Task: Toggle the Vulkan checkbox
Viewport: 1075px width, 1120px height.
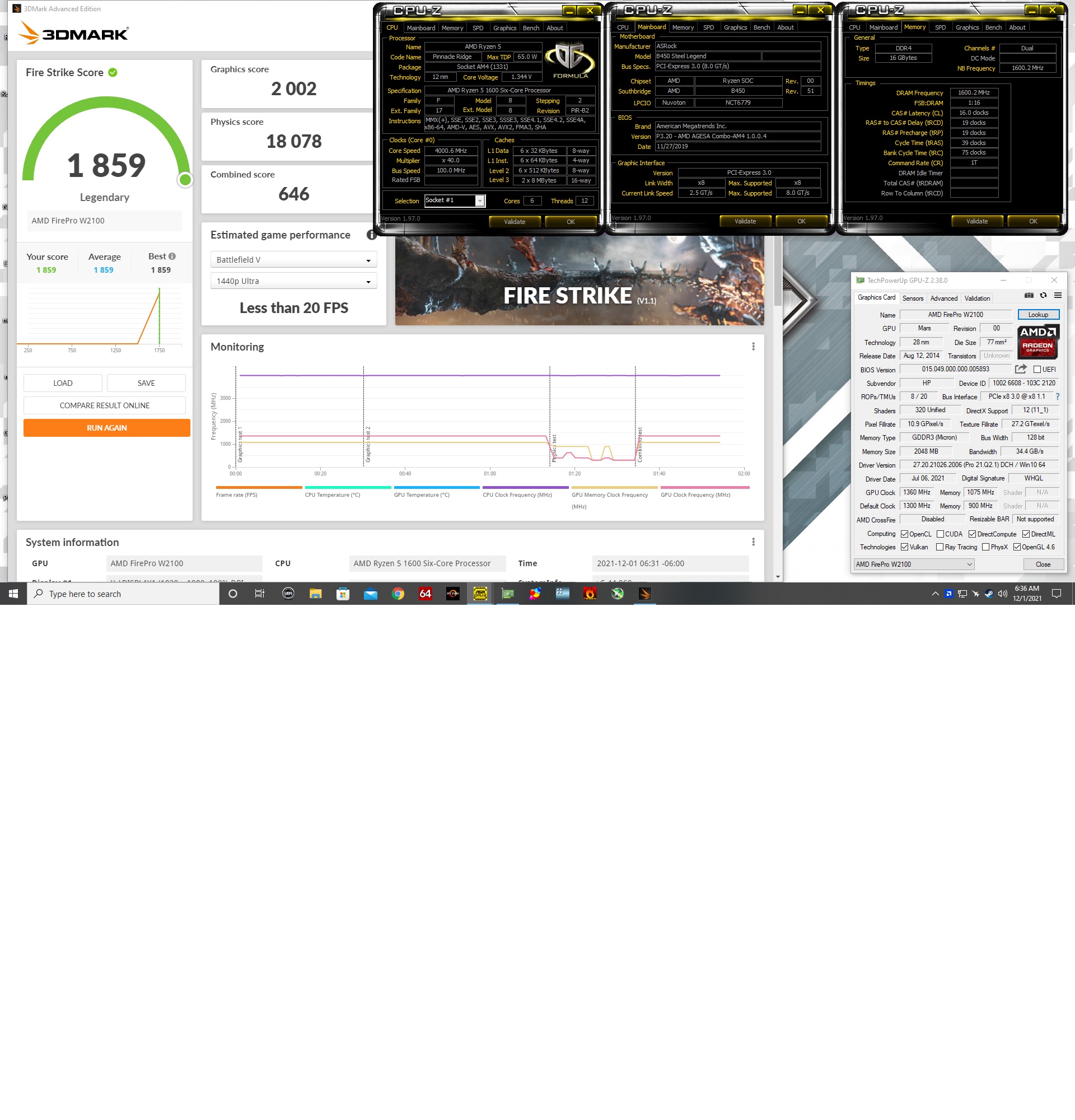Action: (x=904, y=548)
